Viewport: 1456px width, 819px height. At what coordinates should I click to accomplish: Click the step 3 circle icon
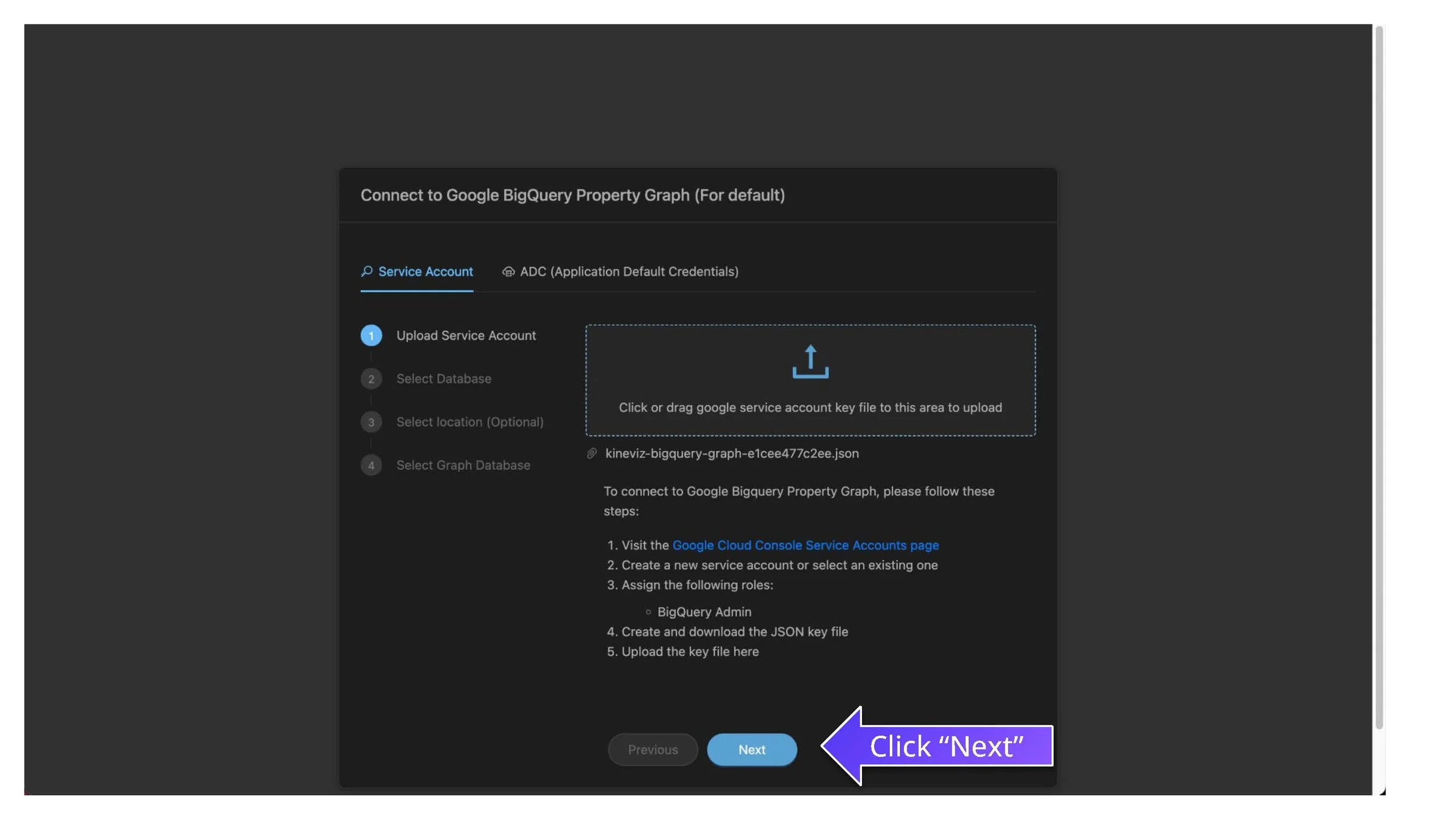click(x=371, y=422)
